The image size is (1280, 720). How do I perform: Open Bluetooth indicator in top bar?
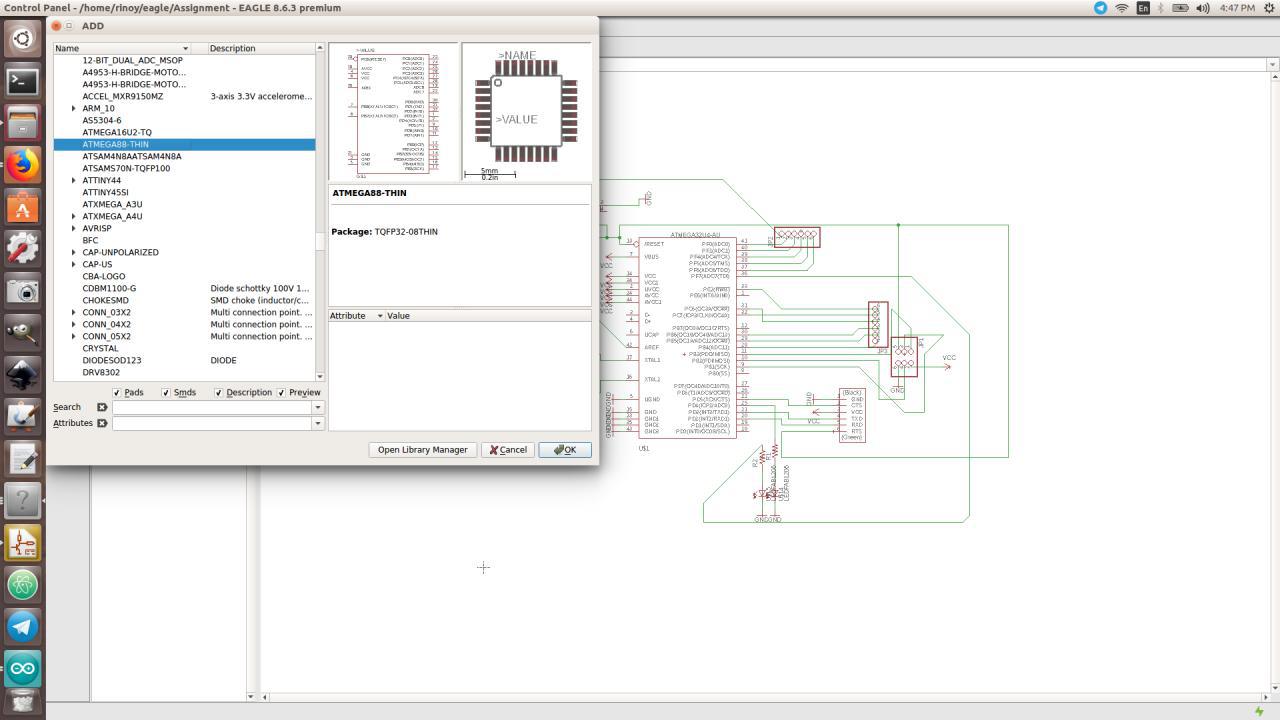coord(1162,8)
